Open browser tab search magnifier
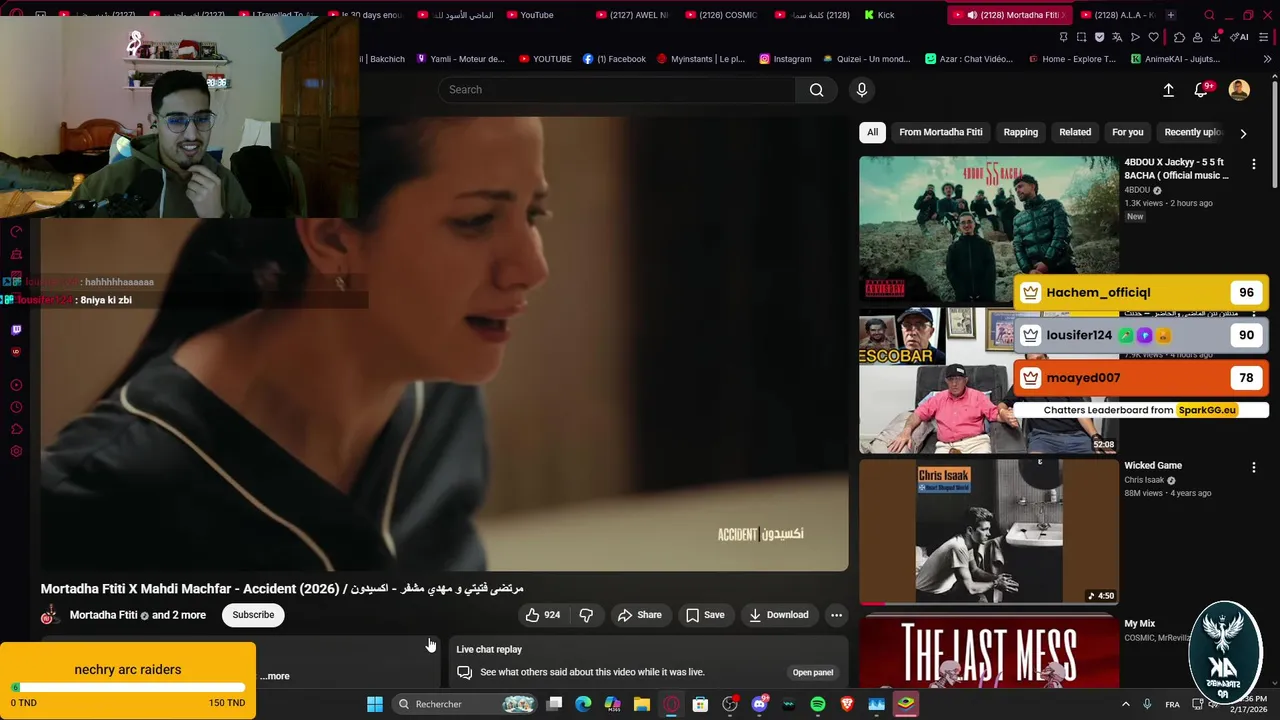Image resolution: width=1280 pixels, height=720 pixels. [x=1209, y=15]
